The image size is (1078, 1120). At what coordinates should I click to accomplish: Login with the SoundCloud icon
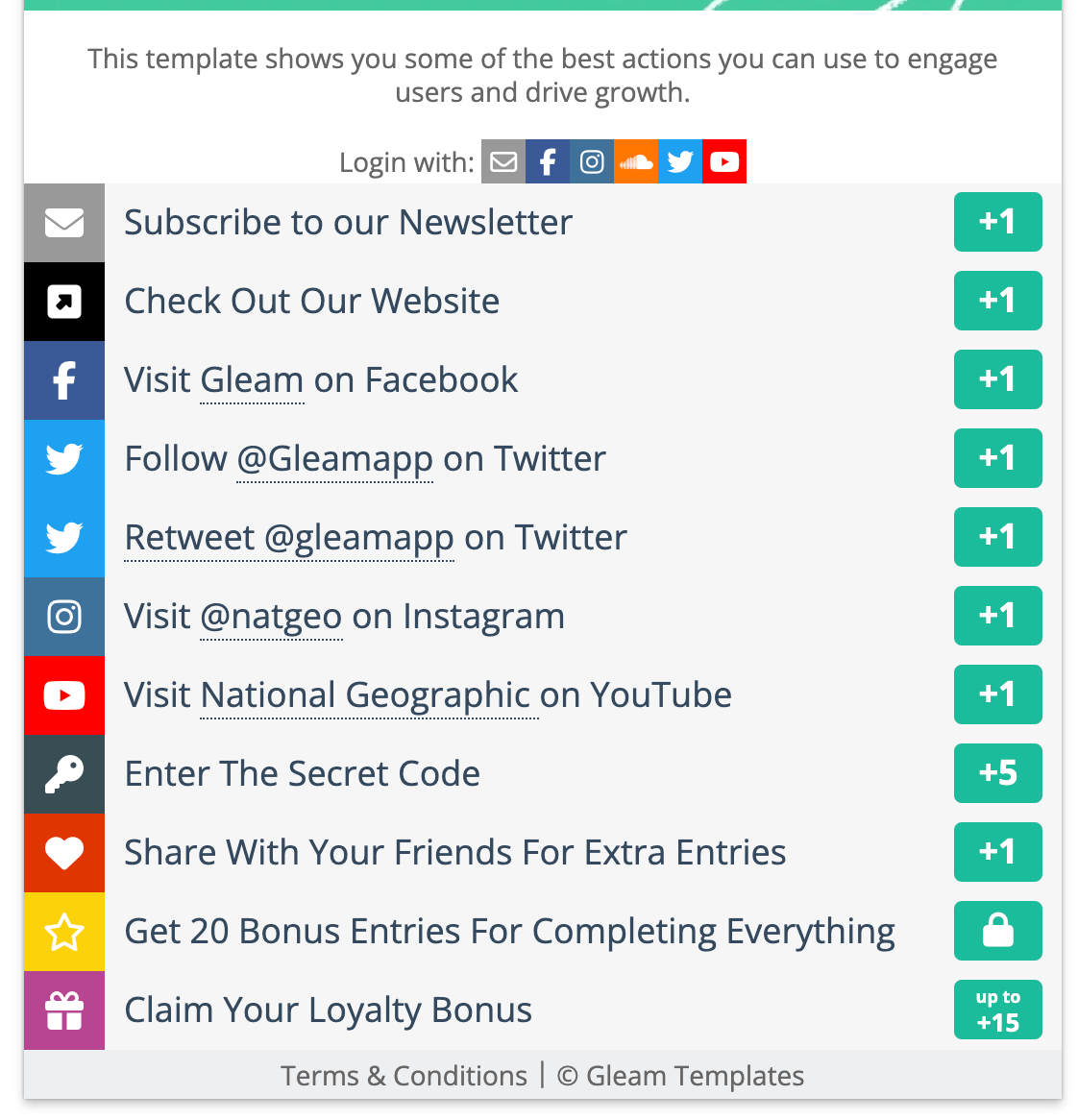[x=636, y=161]
